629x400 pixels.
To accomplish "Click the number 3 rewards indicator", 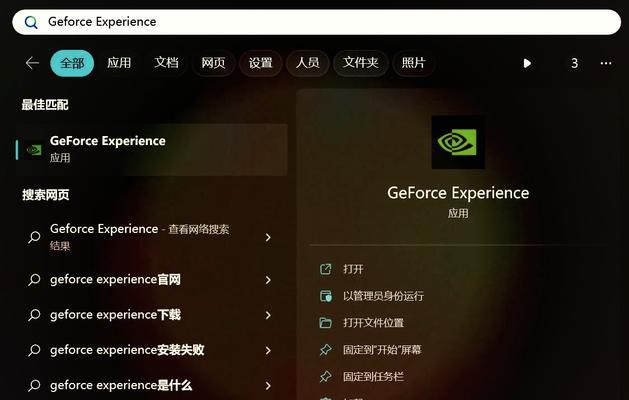I will (574, 63).
